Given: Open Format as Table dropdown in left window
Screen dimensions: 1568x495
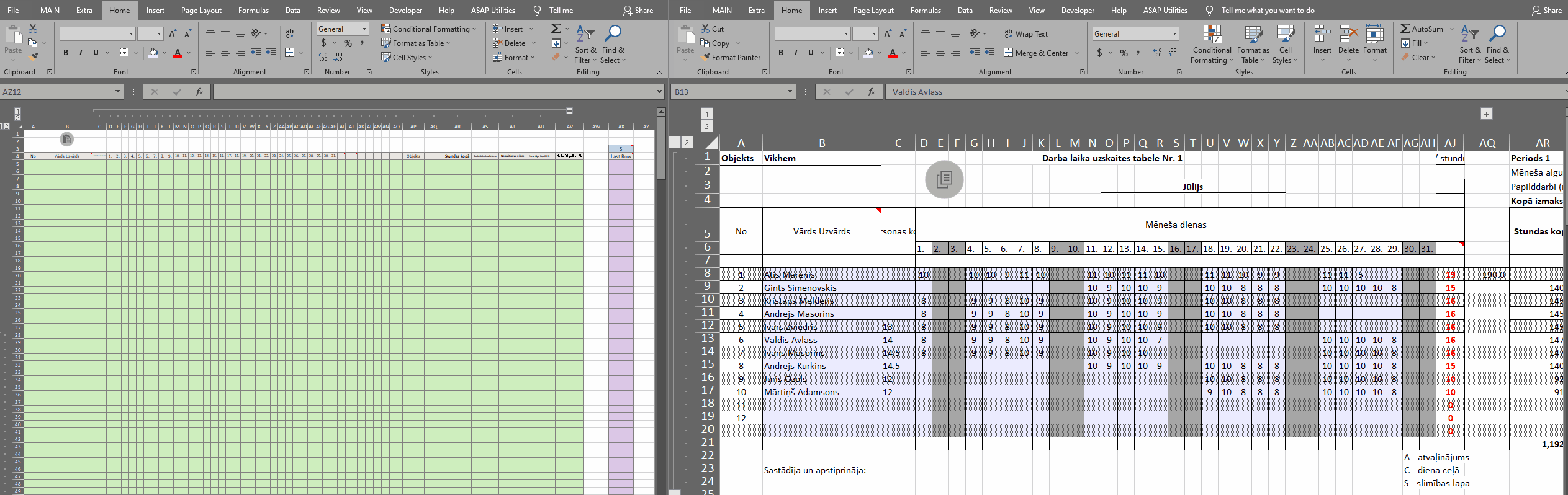Looking at the screenshot, I should coord(415,43).
